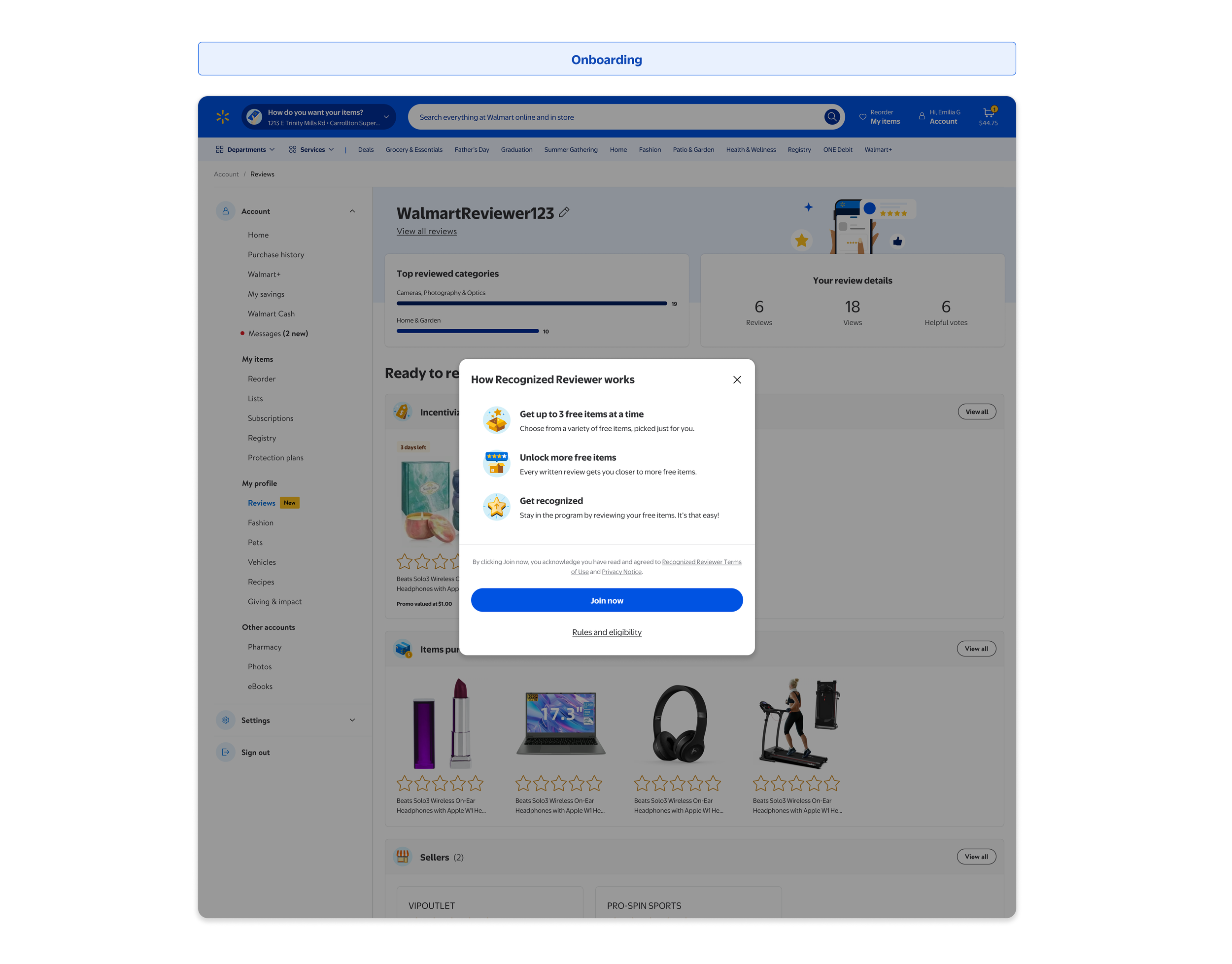This screenshot has width=1232, height=964.
Task: Open the black headphones thumbnail
Action: [x=679, y=723]
